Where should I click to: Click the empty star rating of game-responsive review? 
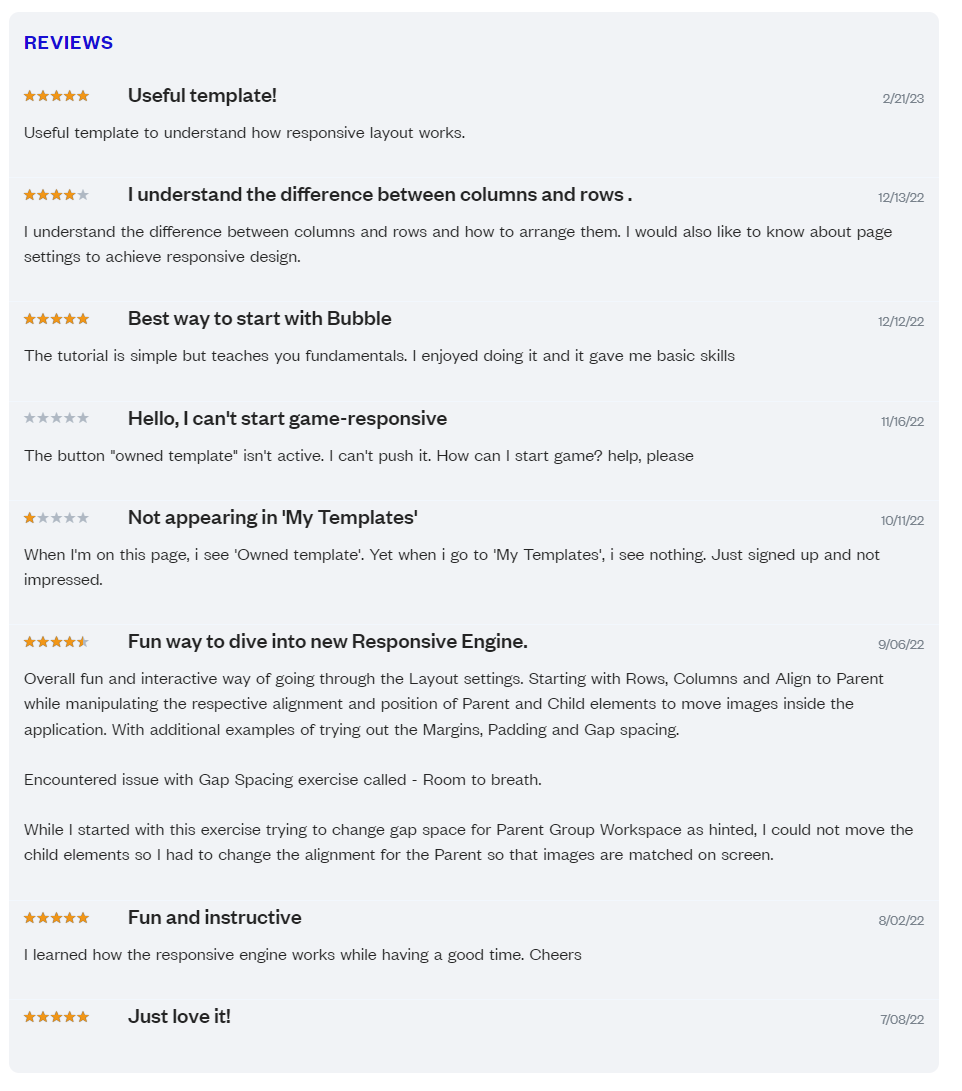[x=56, y=418]
